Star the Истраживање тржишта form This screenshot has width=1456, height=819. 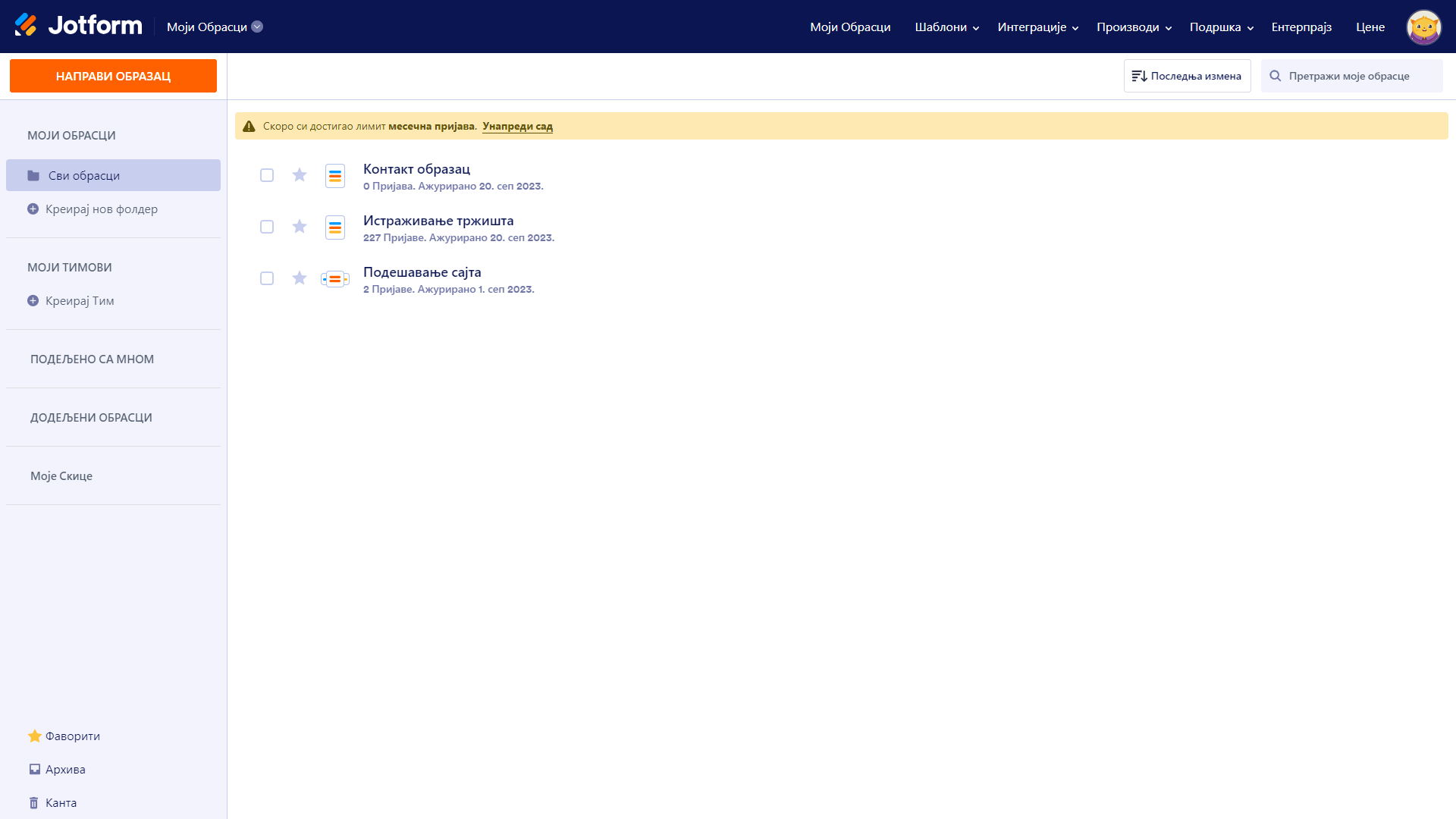coord(300,227)
